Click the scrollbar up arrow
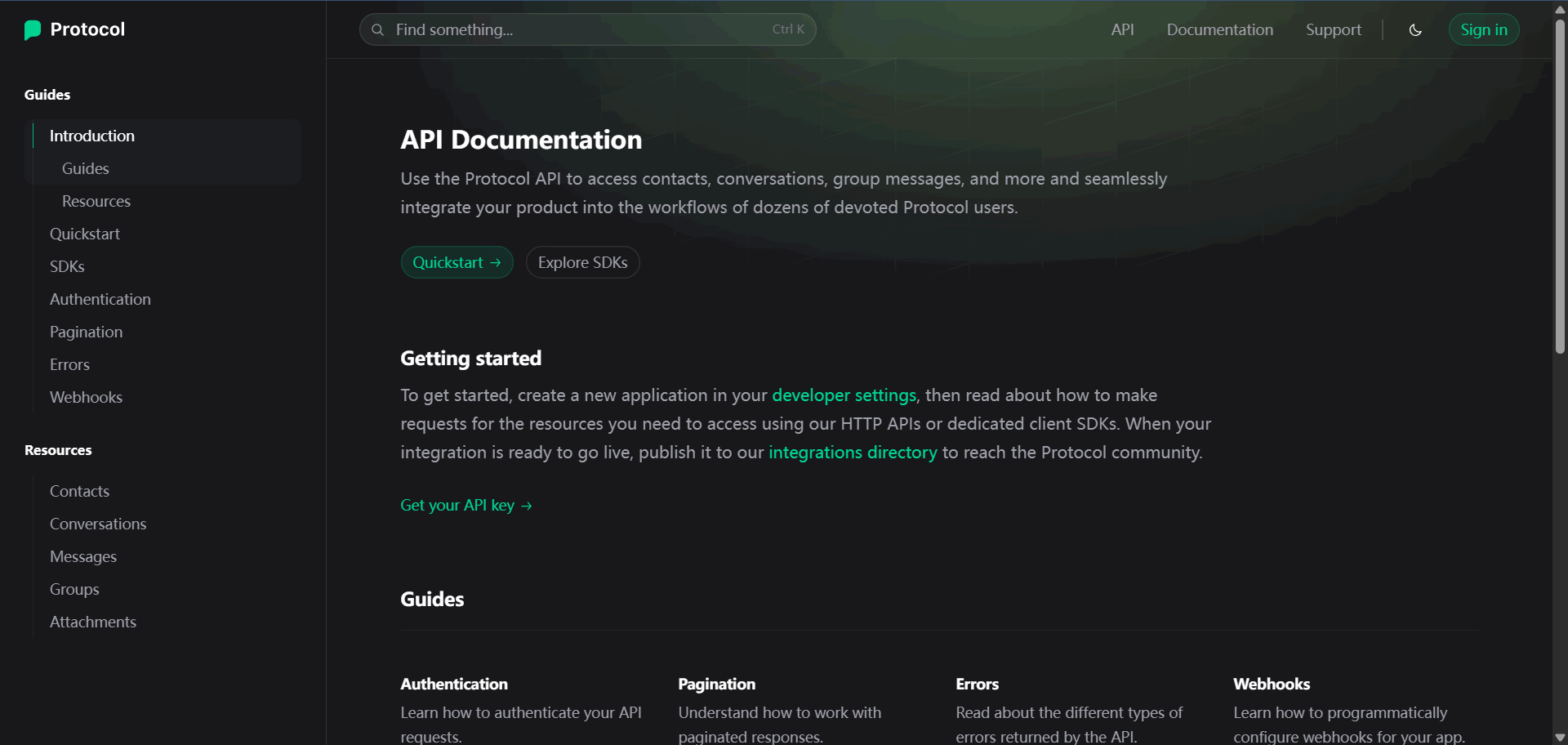 point(1560,8)
